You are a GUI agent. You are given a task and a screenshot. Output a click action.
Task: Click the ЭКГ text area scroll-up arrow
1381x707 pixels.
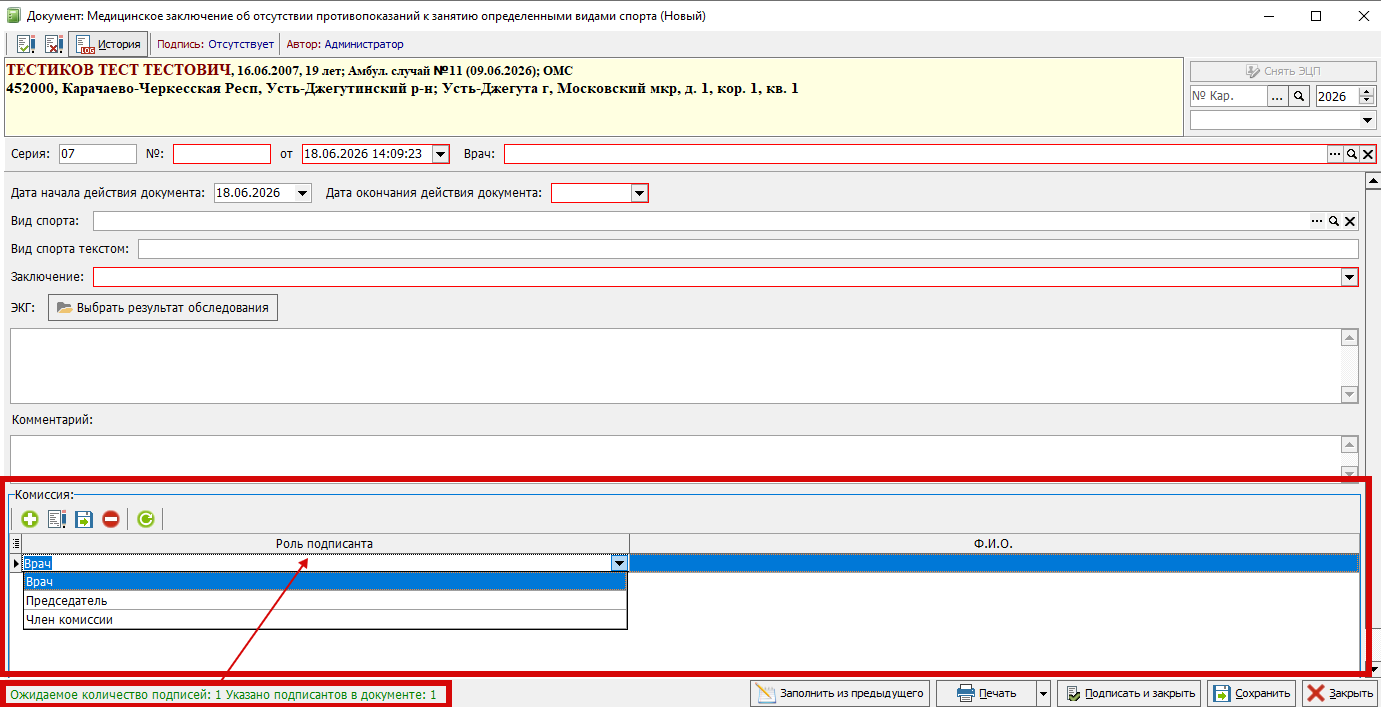[x=1350, y=338]
